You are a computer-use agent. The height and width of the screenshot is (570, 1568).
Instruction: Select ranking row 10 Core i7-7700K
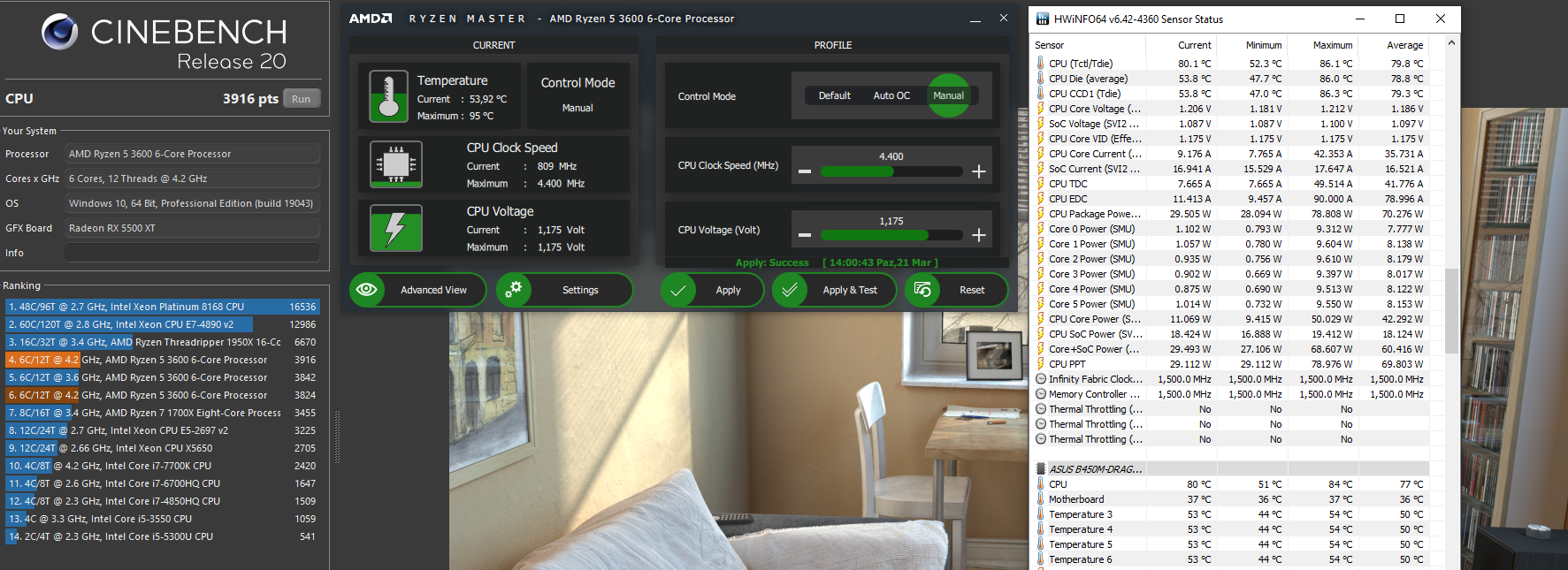click(163, 466)
